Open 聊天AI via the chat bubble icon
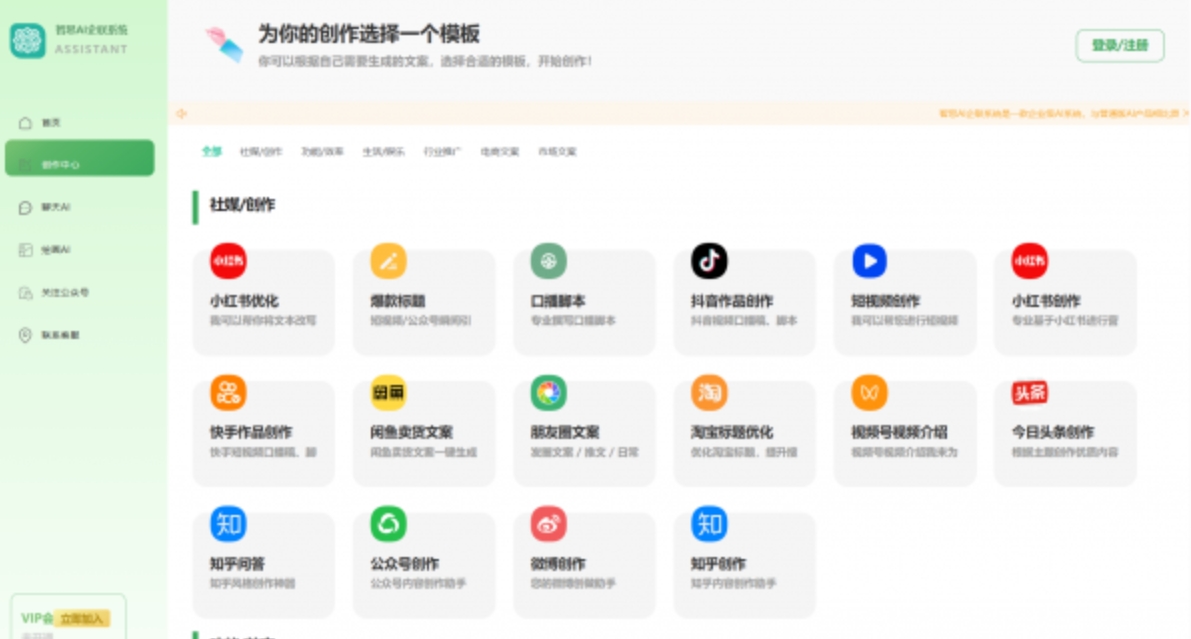1191x639 pixels. pyautogui.click(x=25, y=207)
